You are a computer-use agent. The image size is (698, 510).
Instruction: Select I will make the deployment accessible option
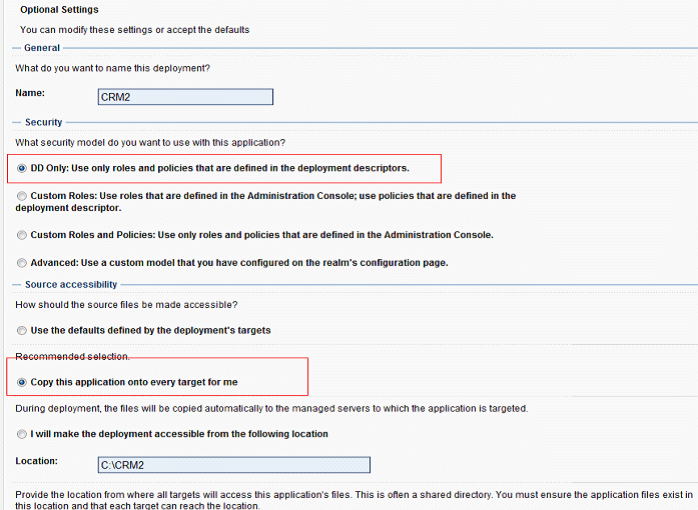click(21, 434)
